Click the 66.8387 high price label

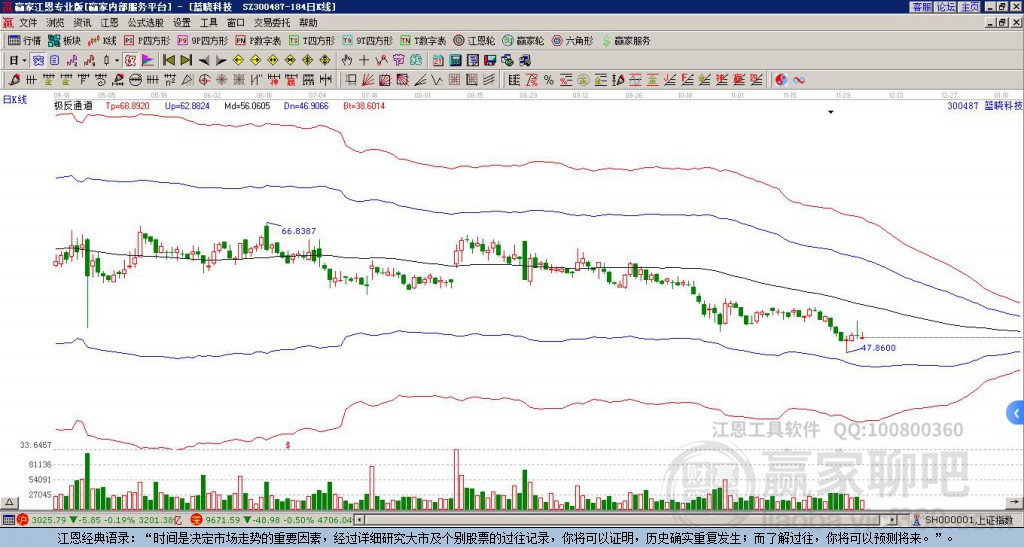[x=298, y=231]
